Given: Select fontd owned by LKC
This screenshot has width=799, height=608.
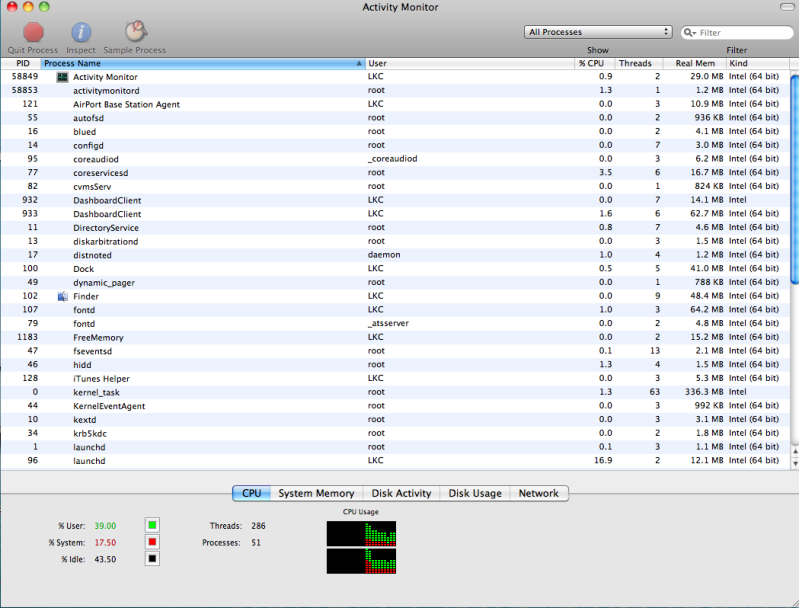Looking at the screenshot, I should 395,310.
